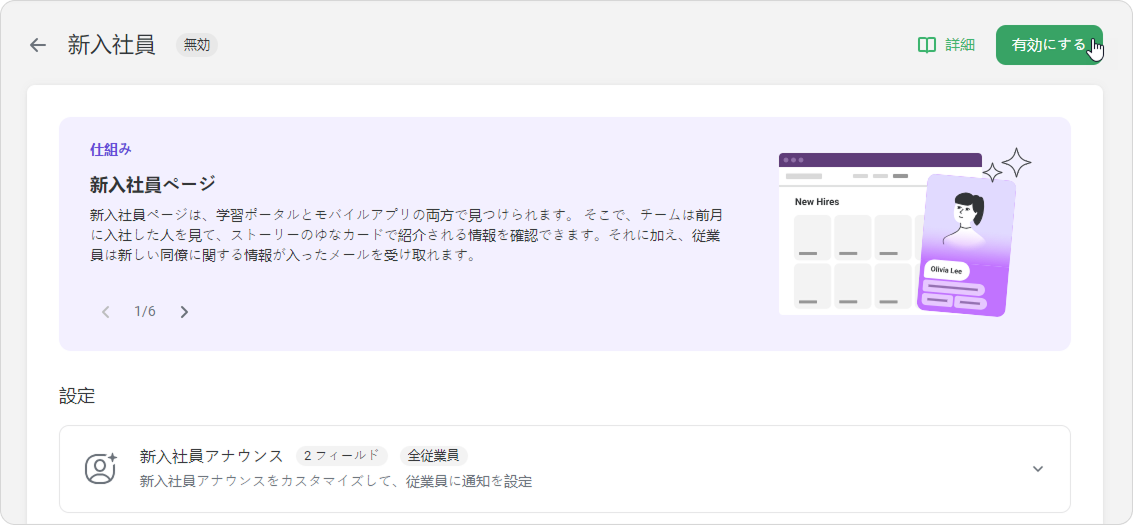The image size is (1133, 525).
Task: Expand the 新入社員アナウンス settings section
Action: [1037, 469]
